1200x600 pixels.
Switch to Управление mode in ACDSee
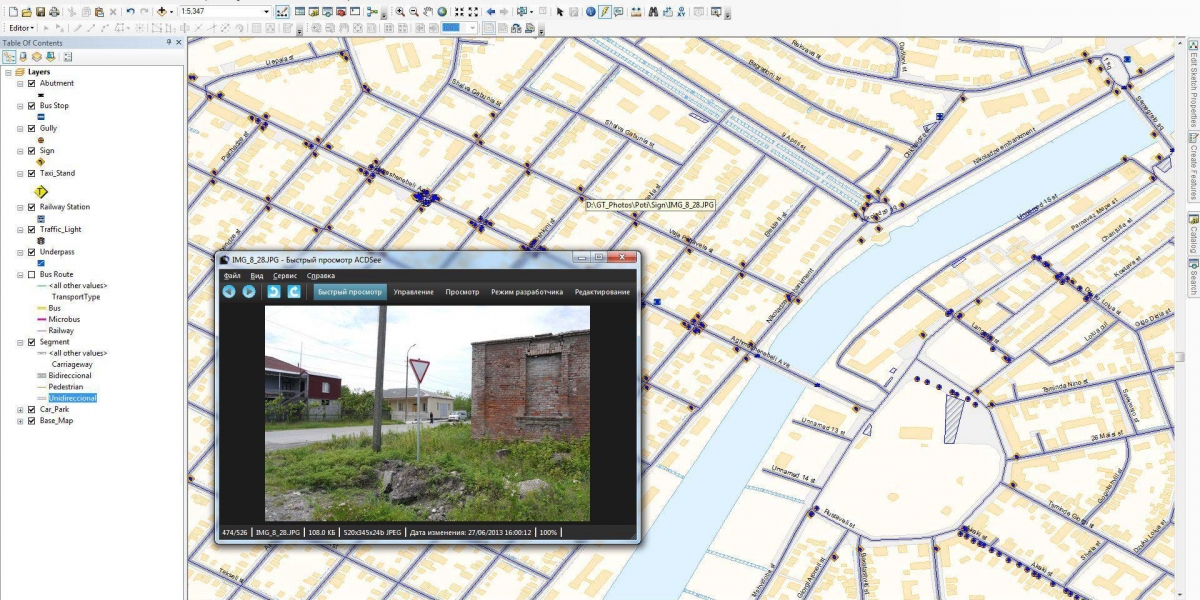(x=414, y=292)
